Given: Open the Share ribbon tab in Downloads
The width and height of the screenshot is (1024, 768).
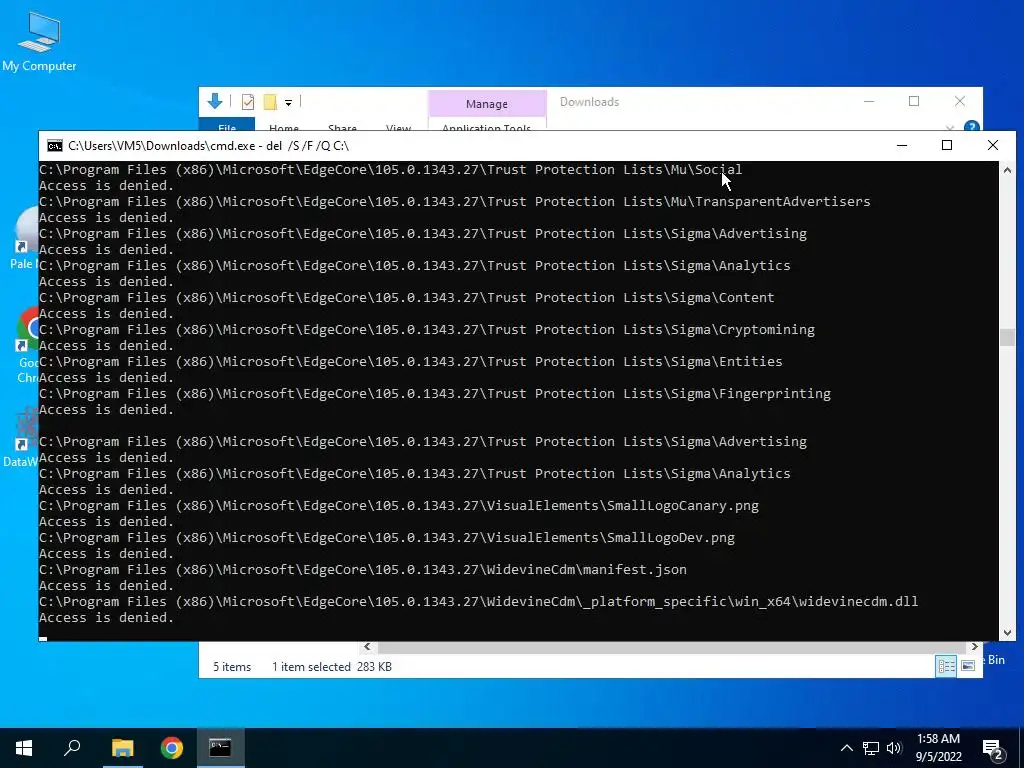Looking at the screenshot, I should click(x=342, y=127).
